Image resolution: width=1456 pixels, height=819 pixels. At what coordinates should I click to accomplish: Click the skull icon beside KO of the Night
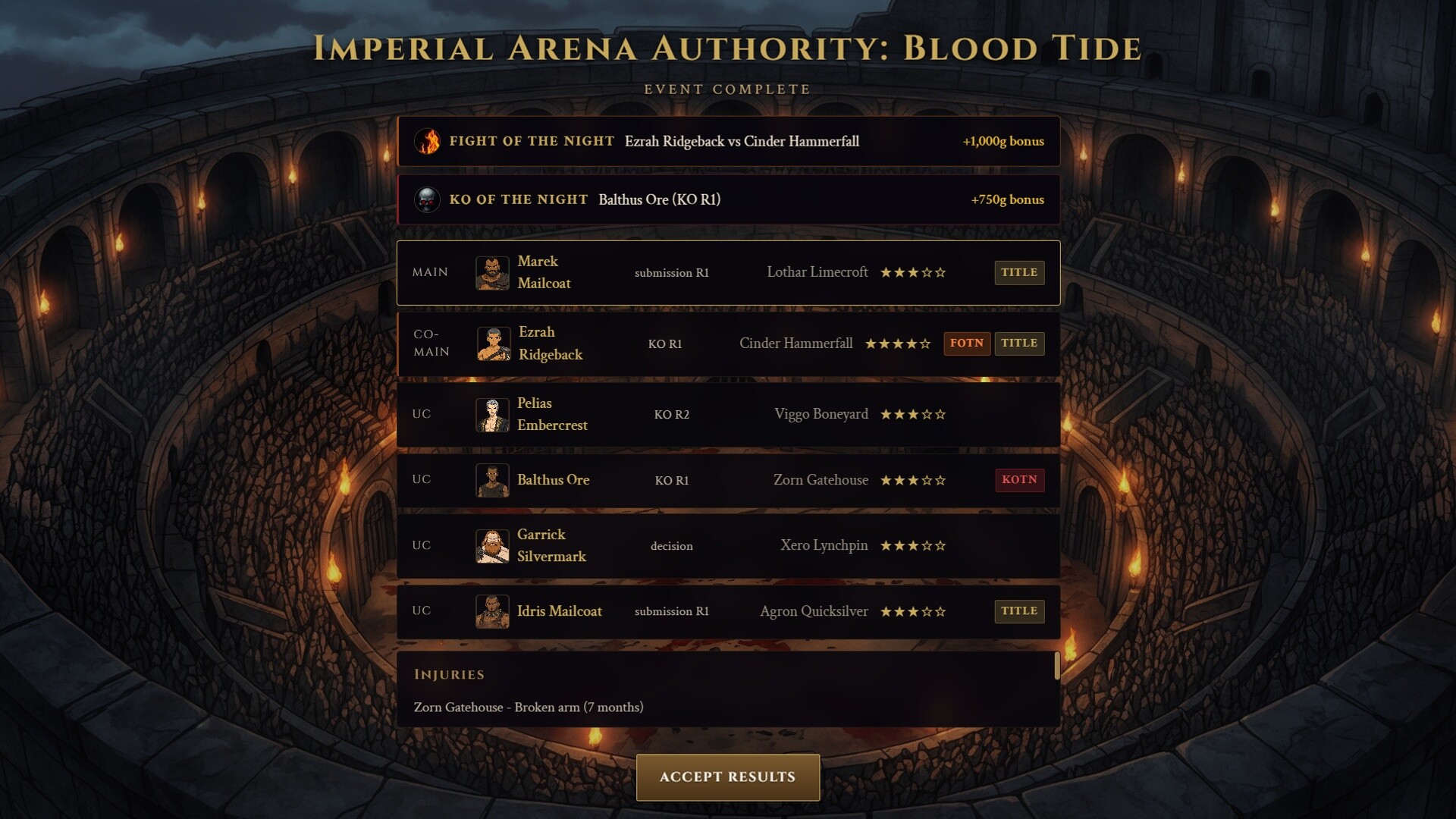(x=429, y=199)
